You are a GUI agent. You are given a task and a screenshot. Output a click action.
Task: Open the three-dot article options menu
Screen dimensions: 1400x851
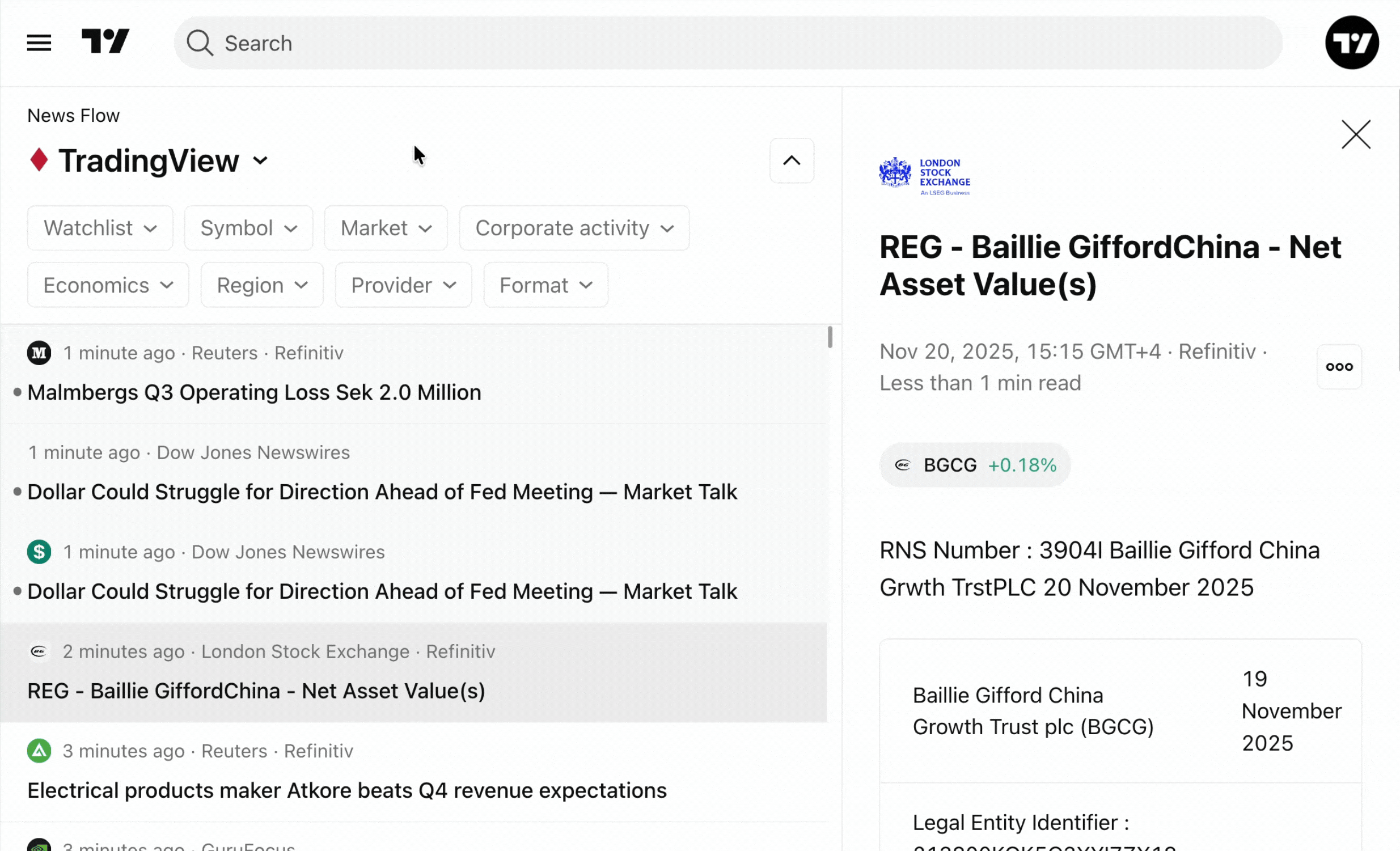[x=1339, y=367]
